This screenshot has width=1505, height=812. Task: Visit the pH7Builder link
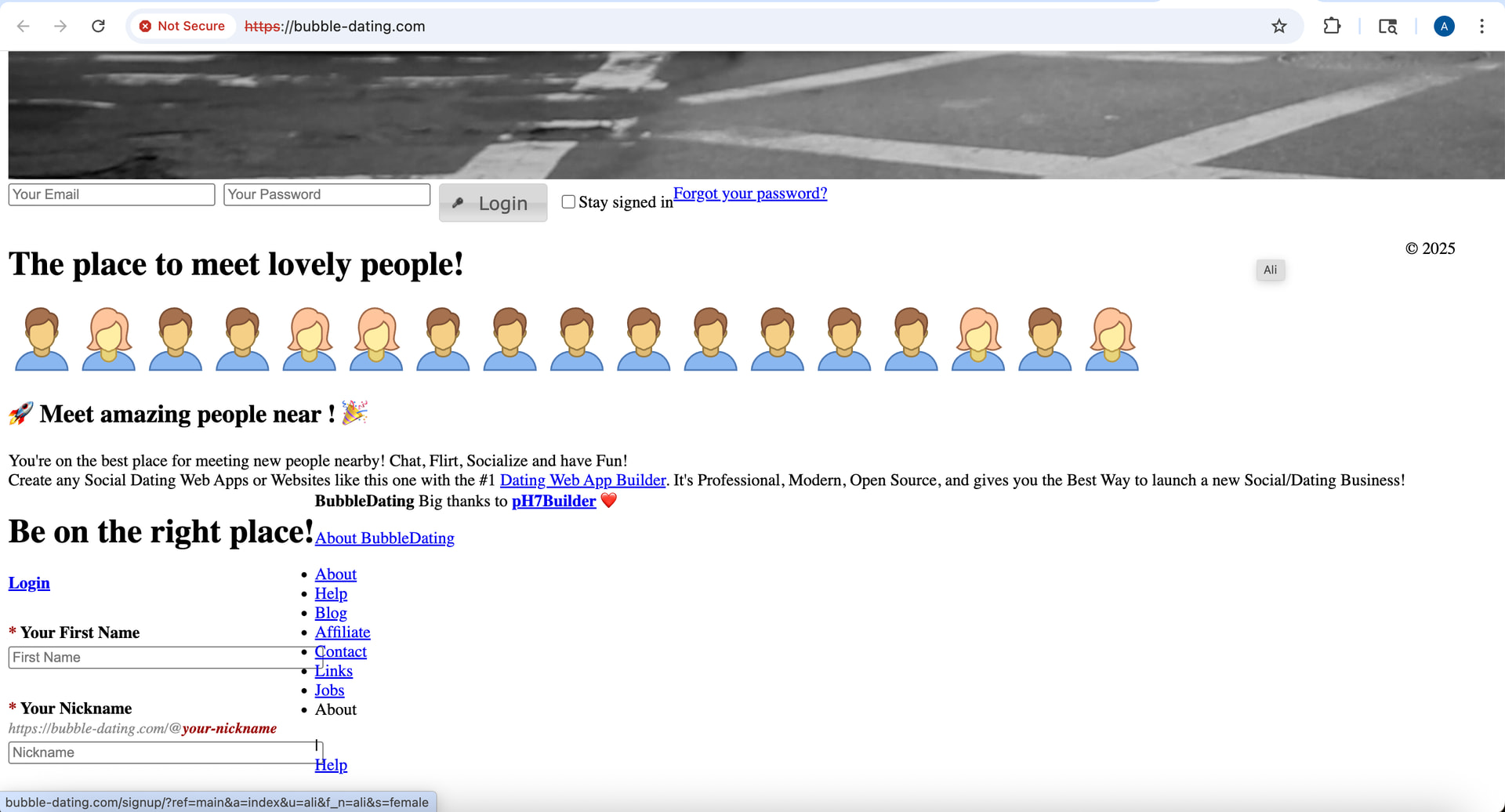(553, 502)
